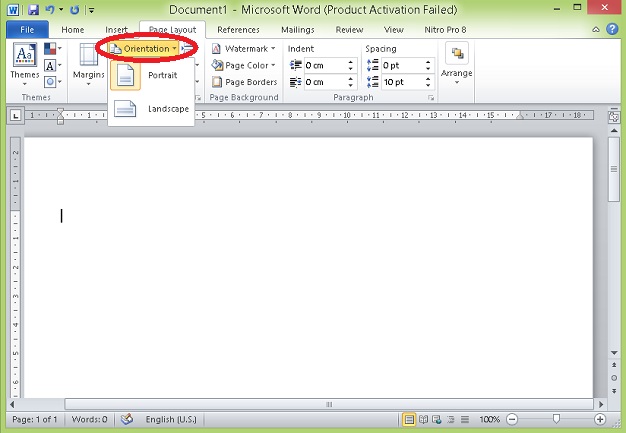Click the zoom slider handle
This screenshot has height=433, width=626.
tap(555, 419)
